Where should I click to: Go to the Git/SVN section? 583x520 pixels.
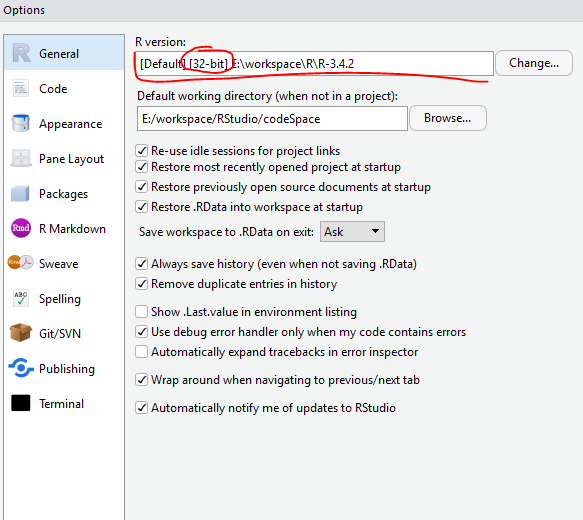[64, 333]
